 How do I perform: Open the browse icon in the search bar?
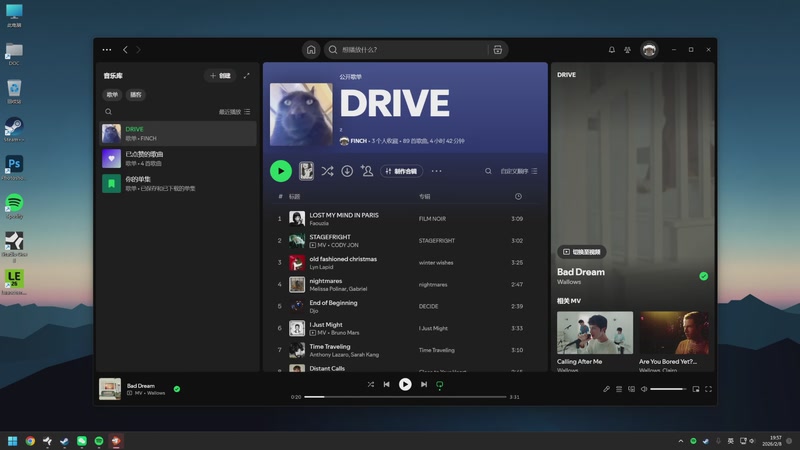pyautogui.click(x=497, y=49)
